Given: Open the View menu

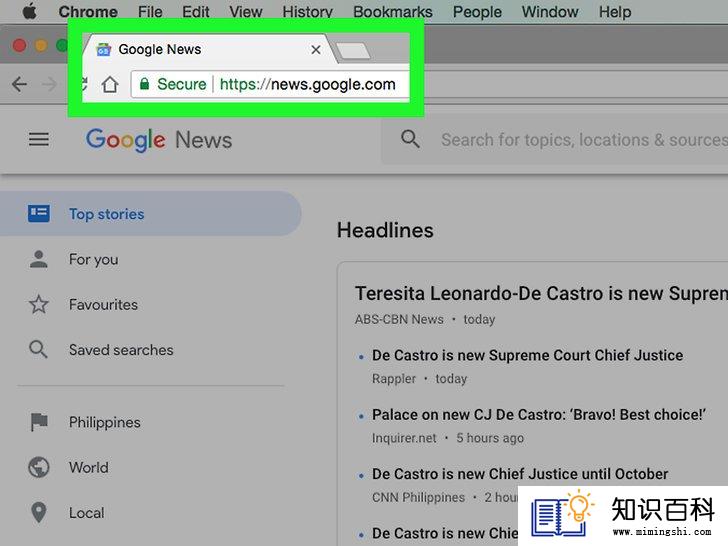Looking at the screenshot, I should coord(246,12).
